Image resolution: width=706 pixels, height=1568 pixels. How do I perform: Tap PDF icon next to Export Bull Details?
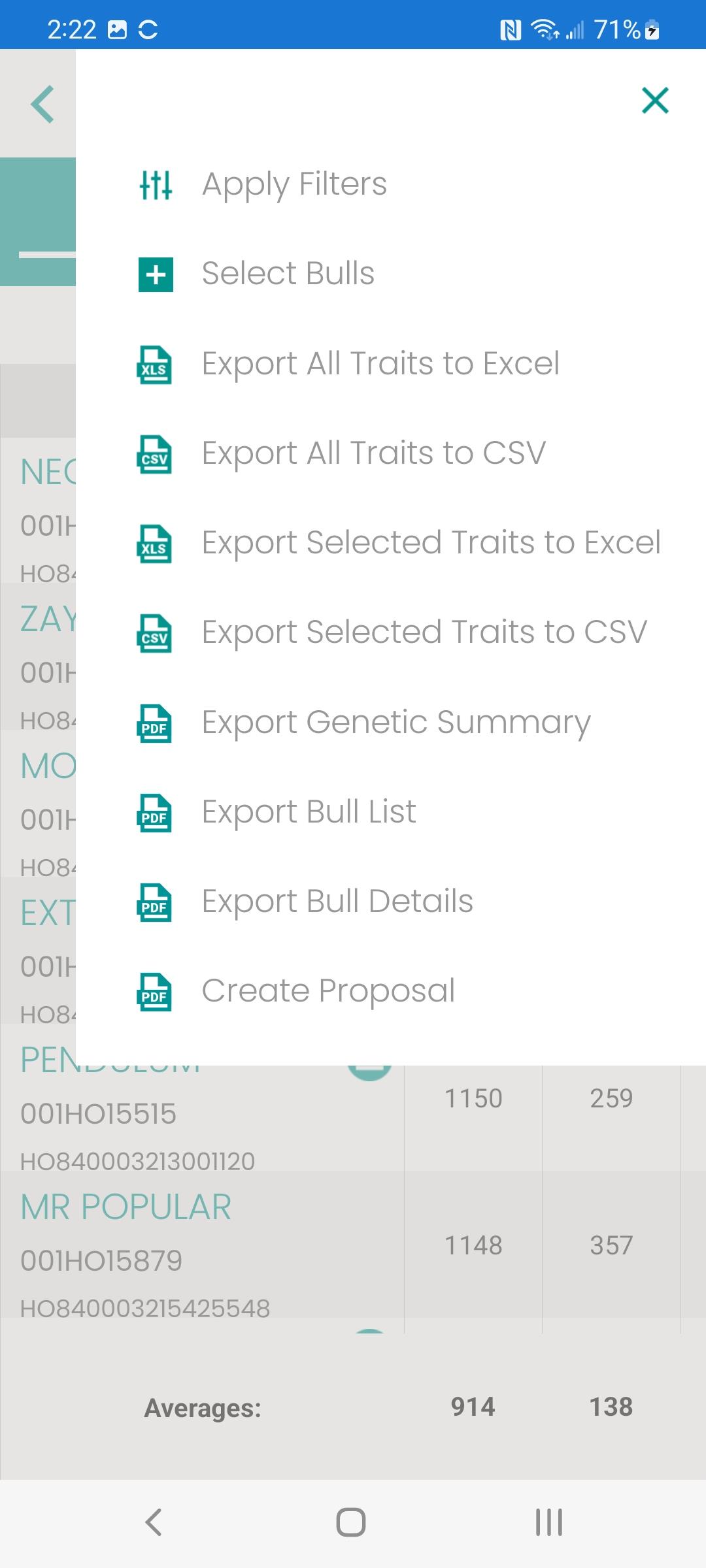pos(154,902)
